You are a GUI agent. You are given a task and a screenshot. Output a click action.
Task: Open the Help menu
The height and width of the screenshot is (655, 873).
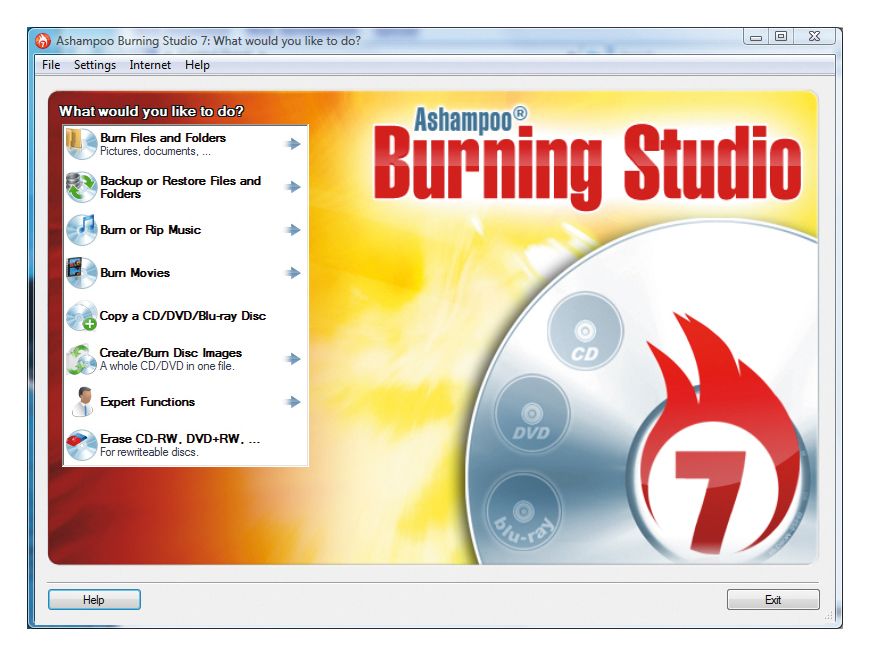pos(197,65)
